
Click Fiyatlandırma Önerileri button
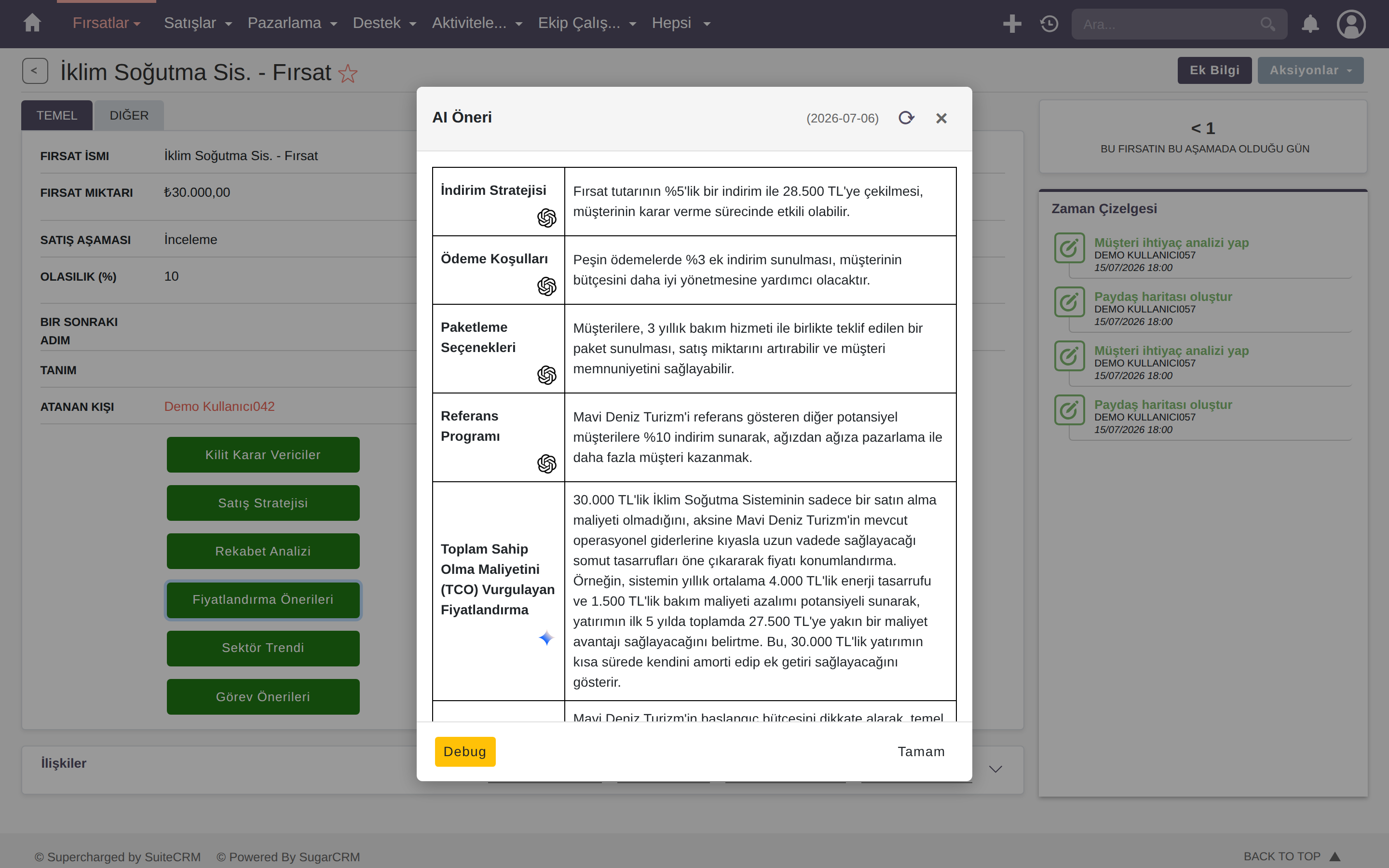tap(263, 599)
